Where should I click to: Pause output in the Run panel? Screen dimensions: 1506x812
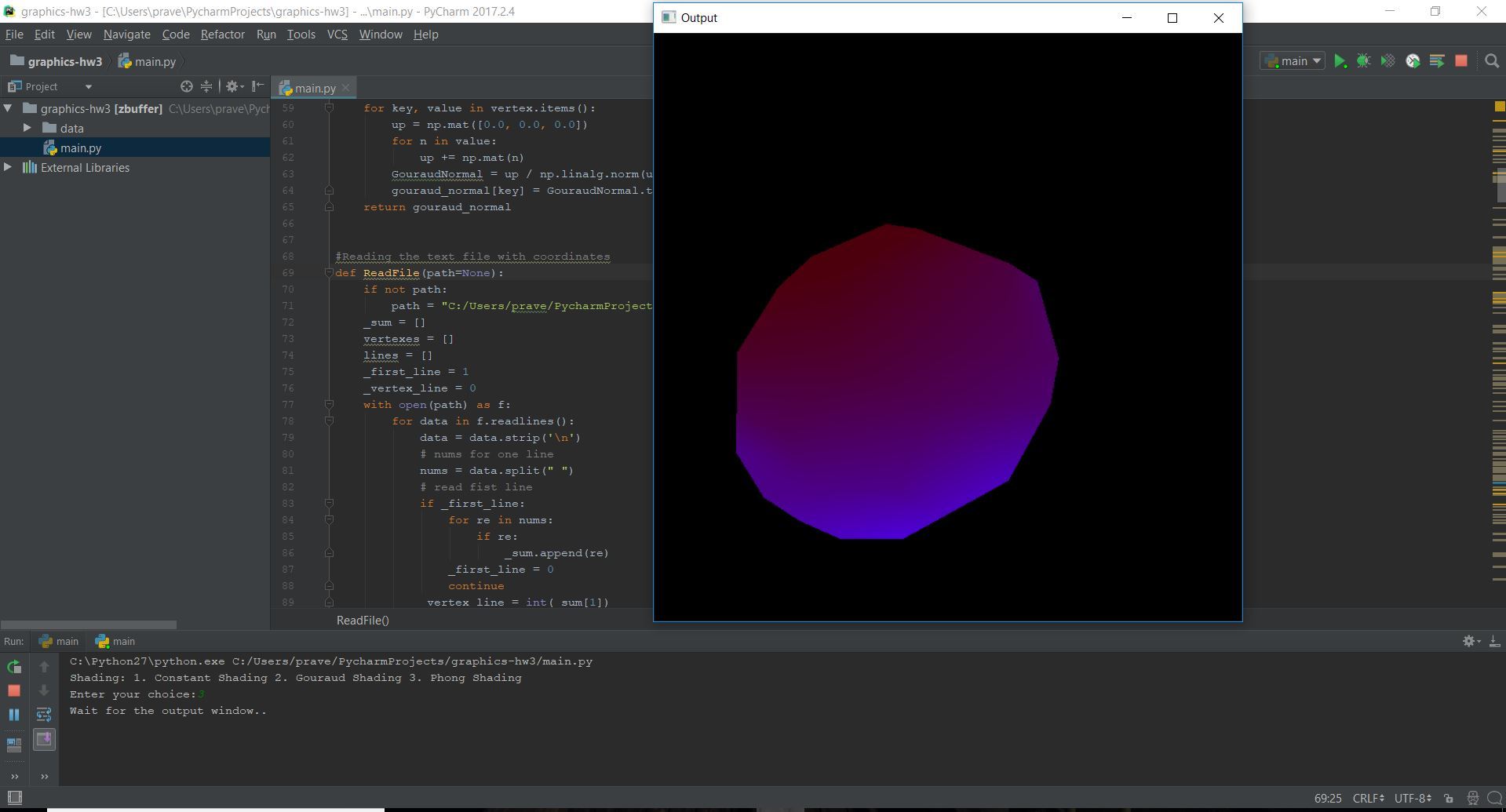[14, 715]
